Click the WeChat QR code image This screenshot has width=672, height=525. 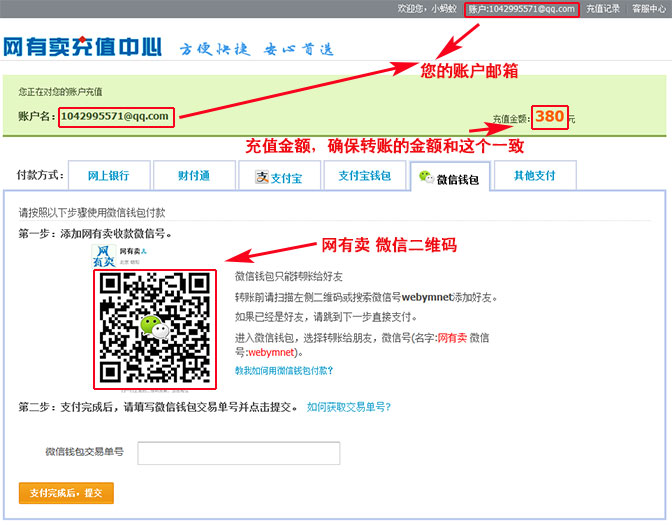155,329
